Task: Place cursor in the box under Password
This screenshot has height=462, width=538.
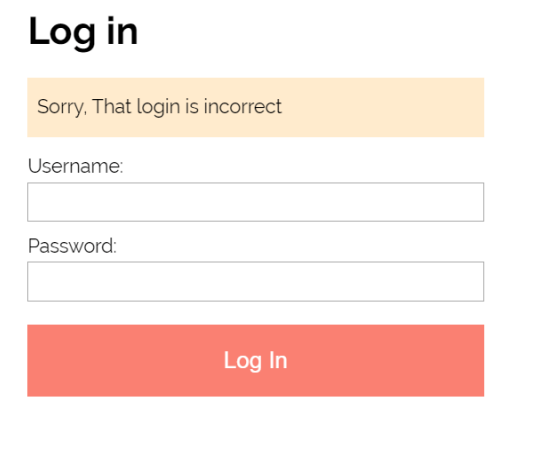Action: 256,281
